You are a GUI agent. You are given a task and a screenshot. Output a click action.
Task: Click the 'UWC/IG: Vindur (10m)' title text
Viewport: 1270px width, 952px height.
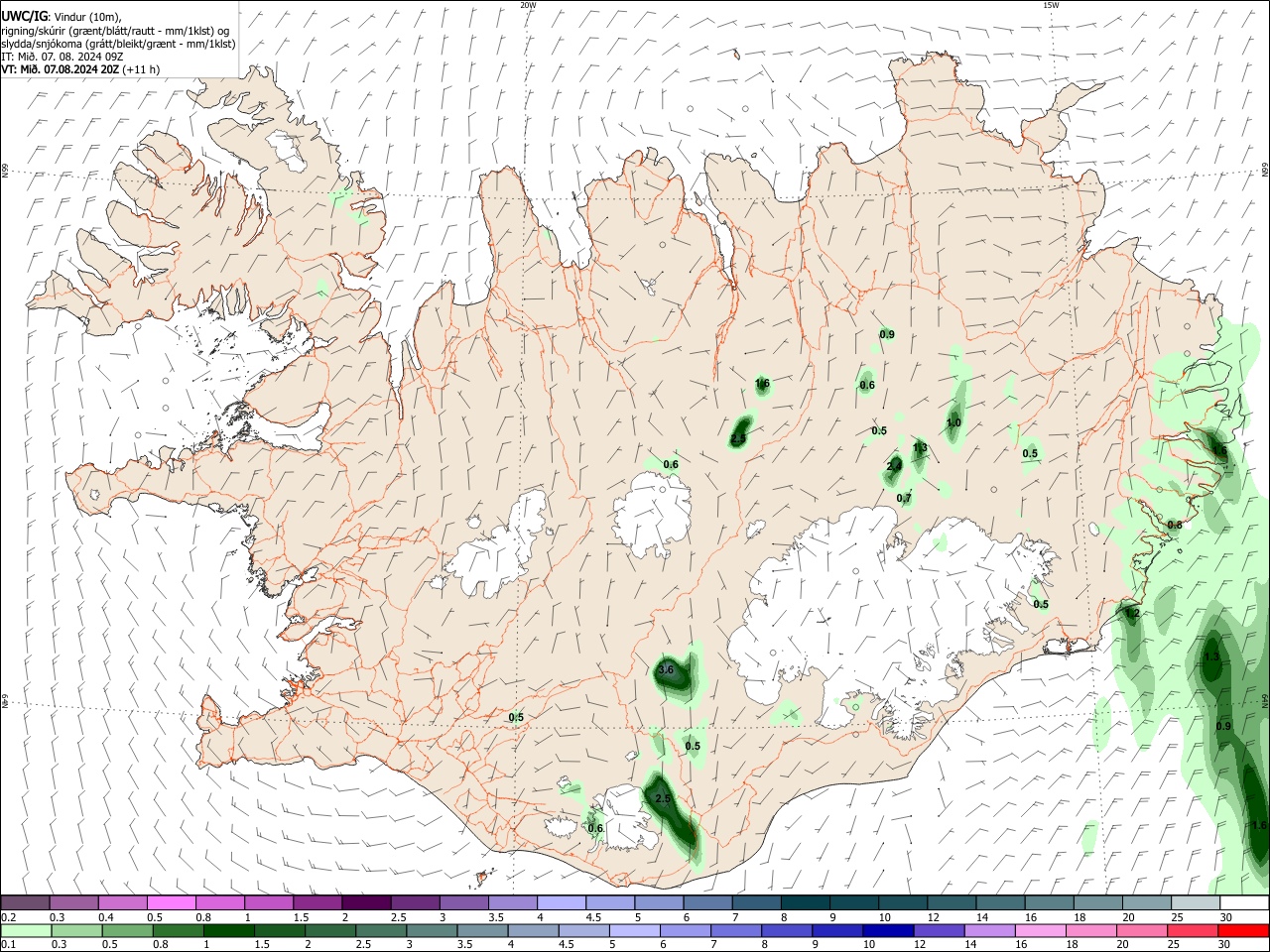[x=62, y=17]
